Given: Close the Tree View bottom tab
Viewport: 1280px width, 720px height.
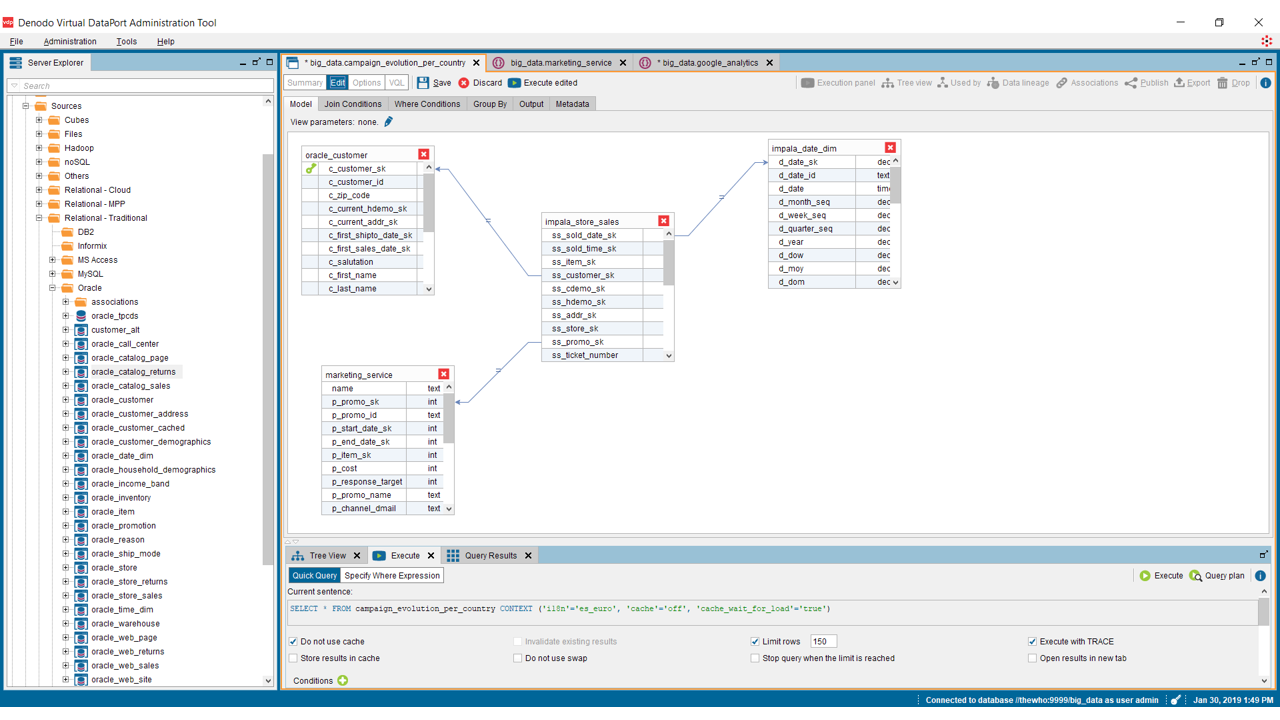Looking at the screenshot, I should click(357, 556).
